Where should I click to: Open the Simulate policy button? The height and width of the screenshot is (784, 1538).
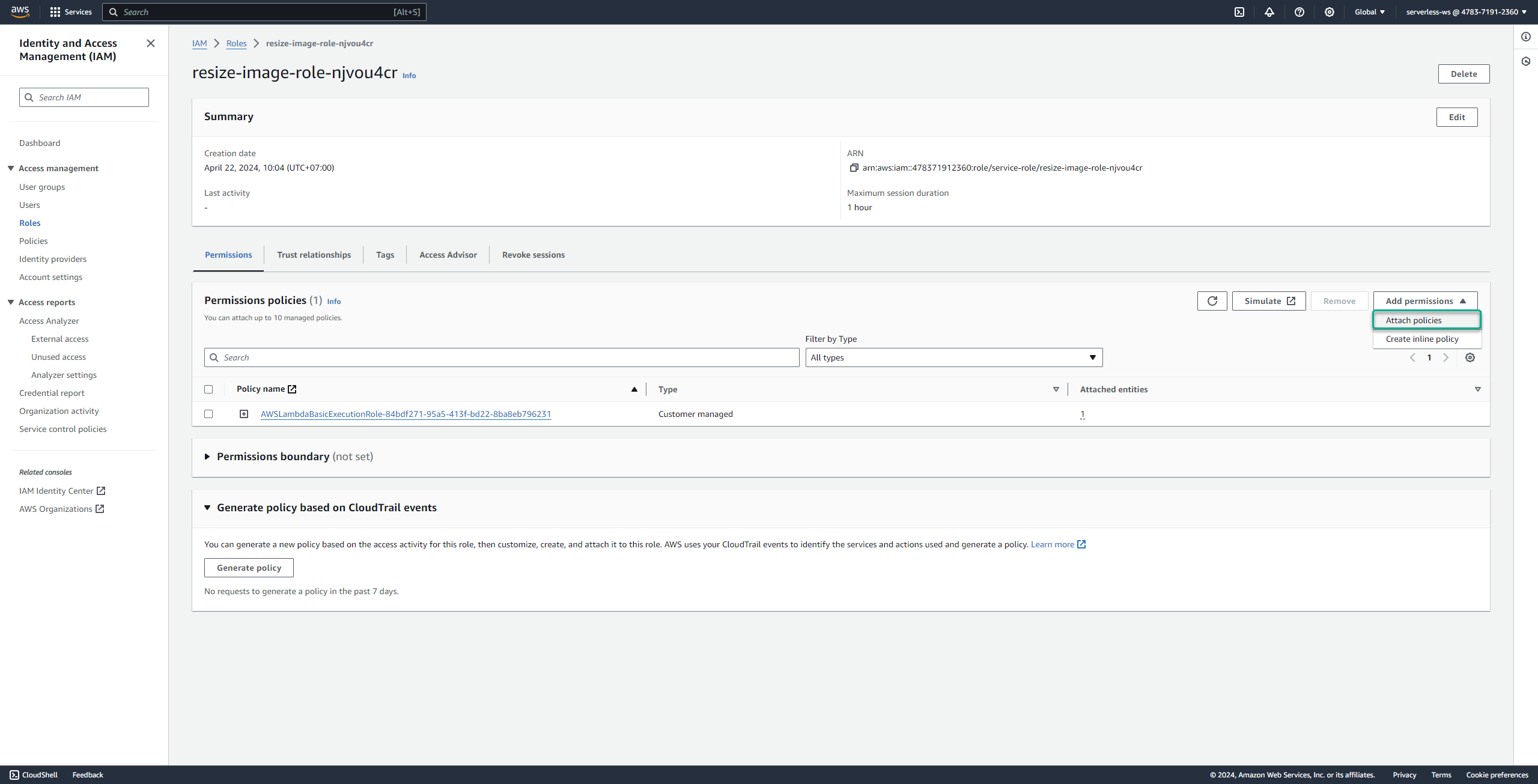(x=1269, y=301)
